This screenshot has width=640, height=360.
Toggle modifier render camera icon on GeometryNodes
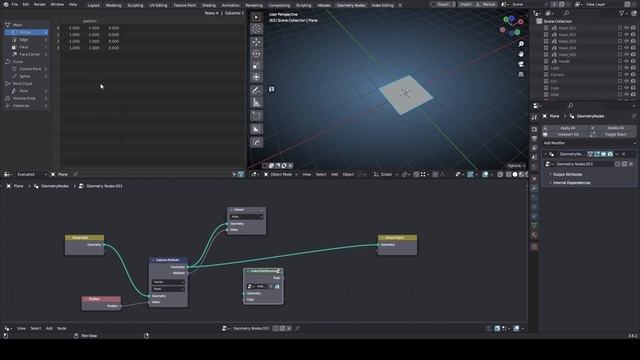610,154
